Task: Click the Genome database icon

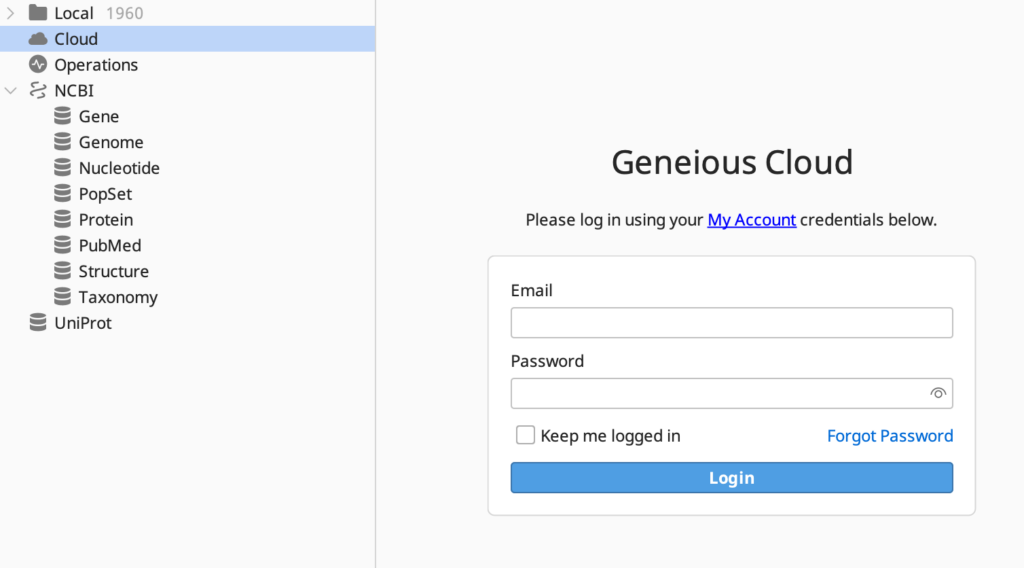Action: coord(62,143)
